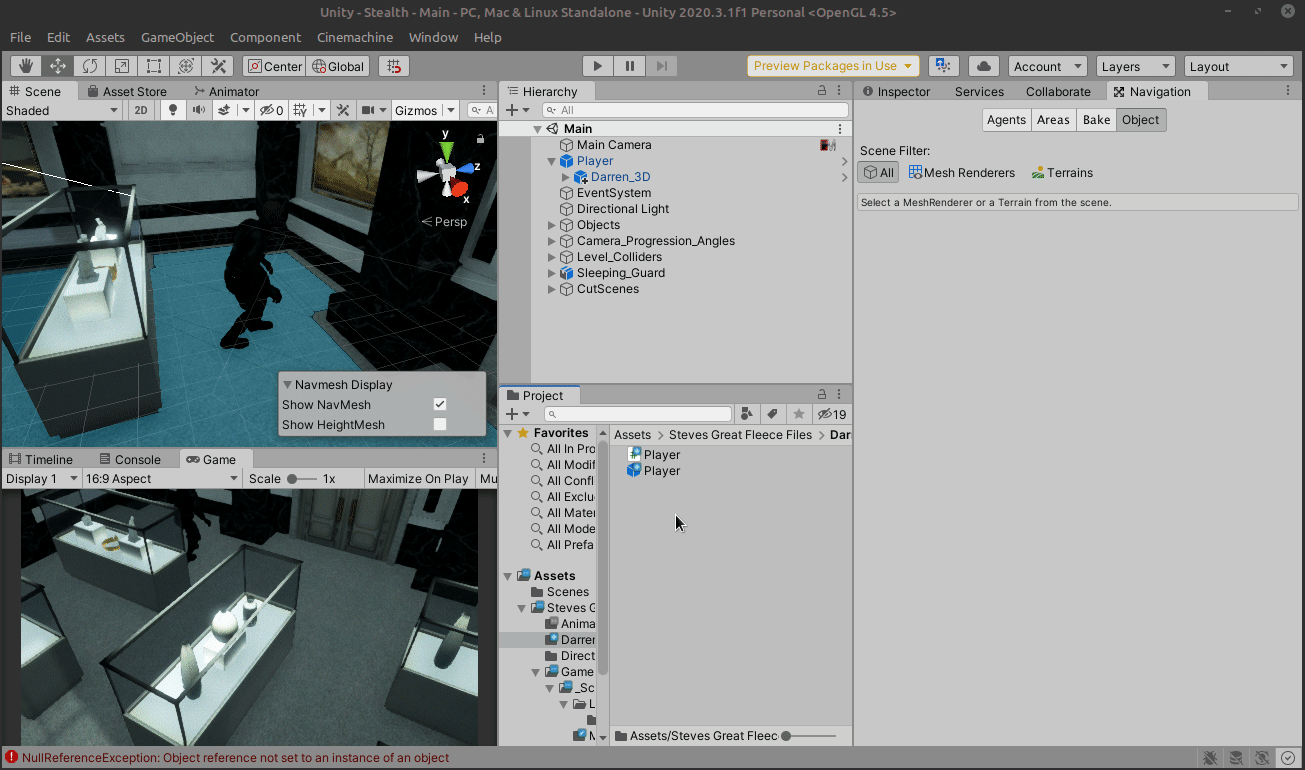Toggle grid snapping in the main toolbar
Screen dimensions: 1305x770
click(x=394, y=66)
